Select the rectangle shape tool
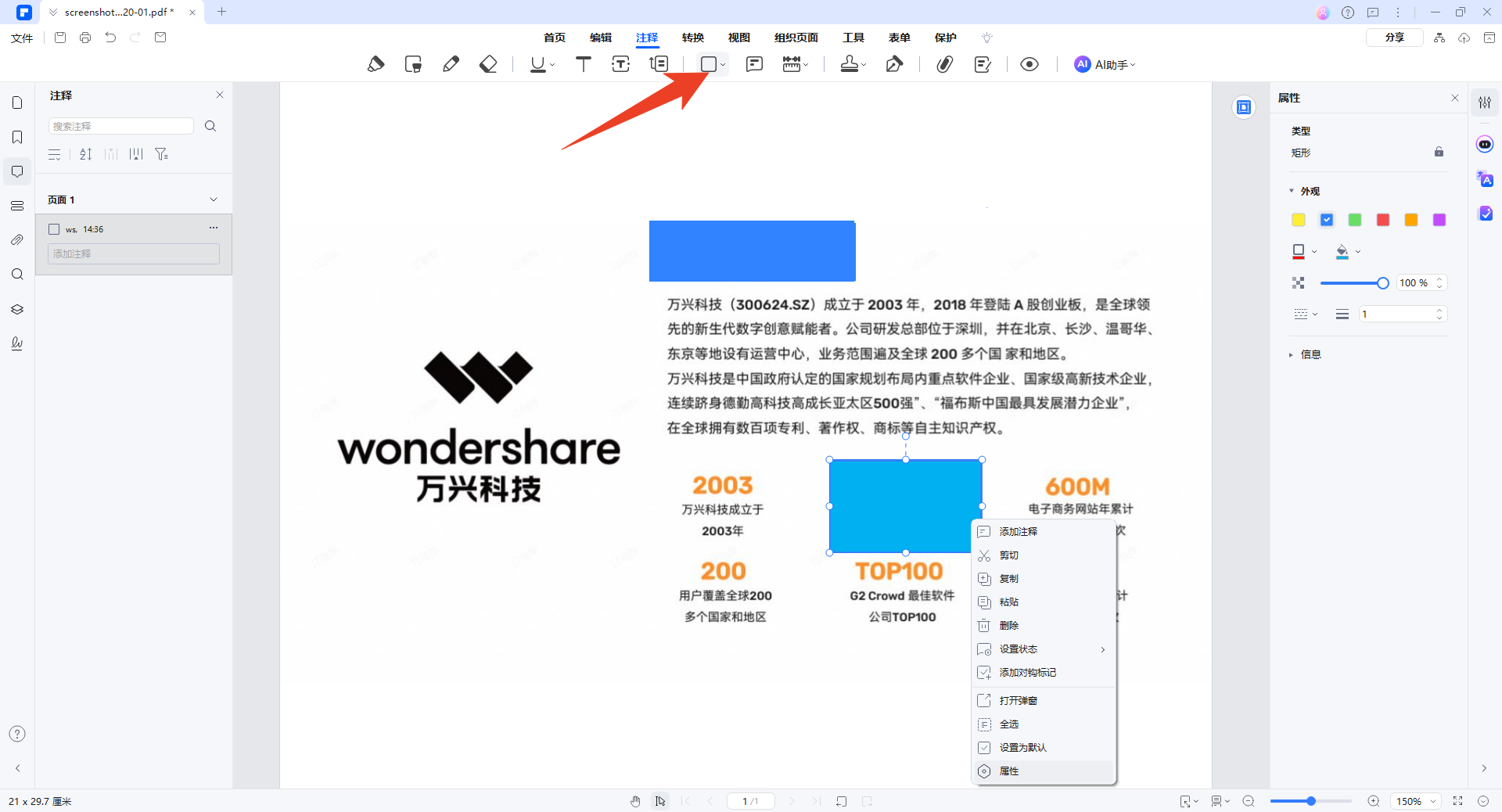1502x812 pixels. pos(709,64)
